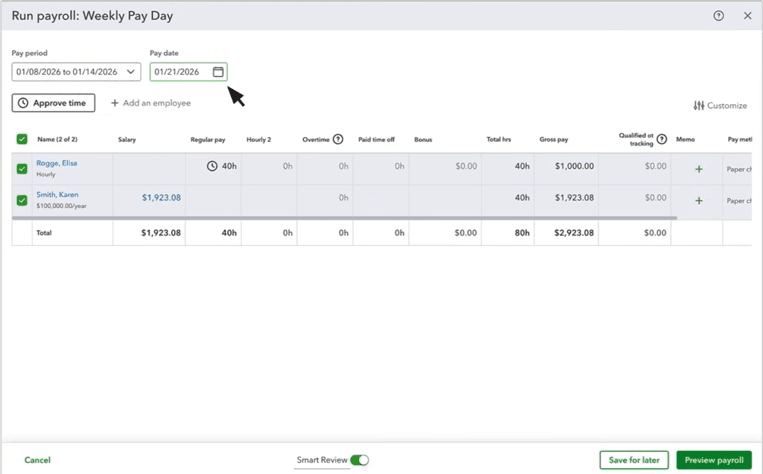The width and height of the screenshot is (763, 474).
Task: Click the Regular pay column header
Action: point(208,140)
